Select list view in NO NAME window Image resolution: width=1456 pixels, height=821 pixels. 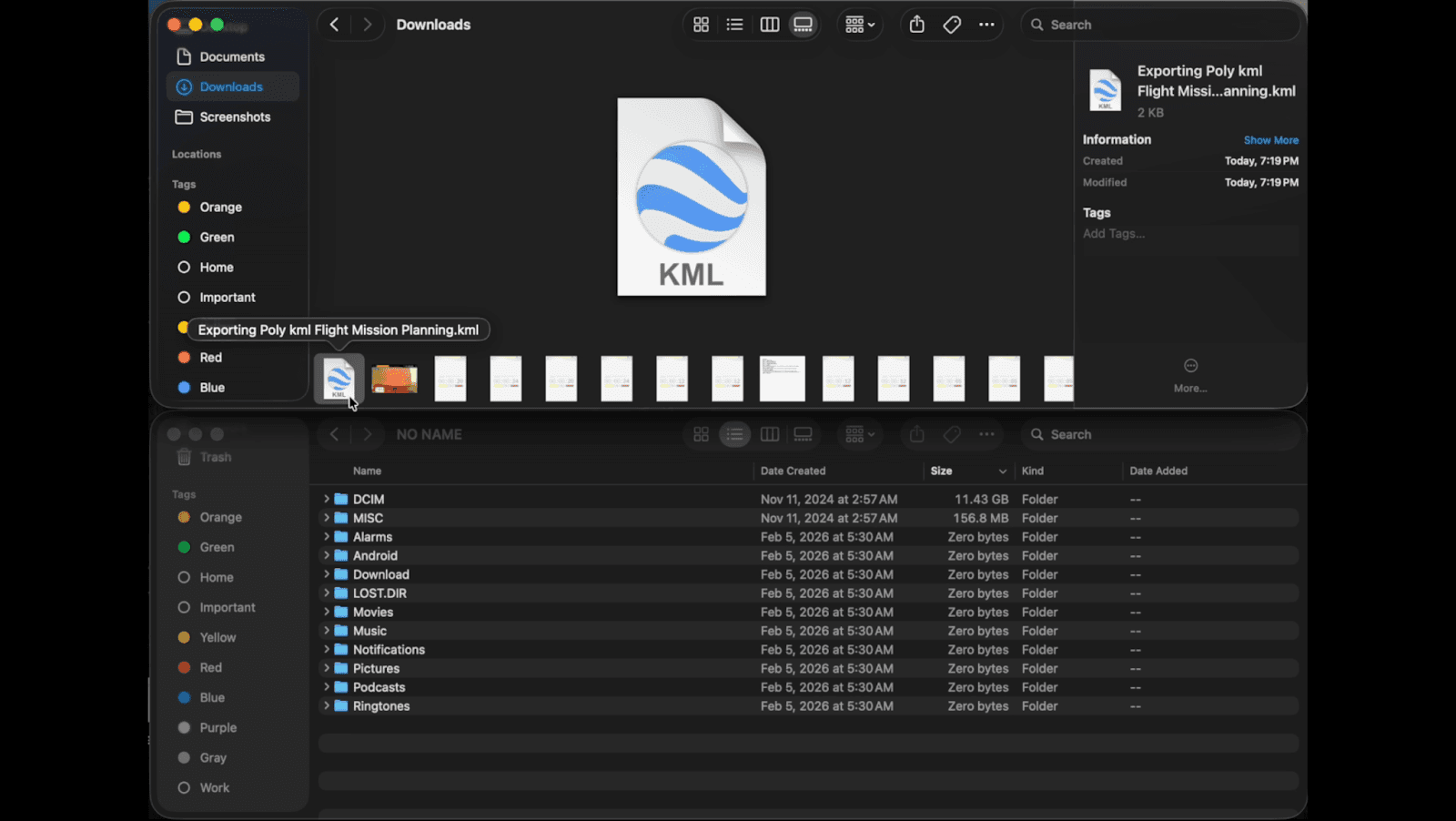pyautogui.click(x=734, y=434)
